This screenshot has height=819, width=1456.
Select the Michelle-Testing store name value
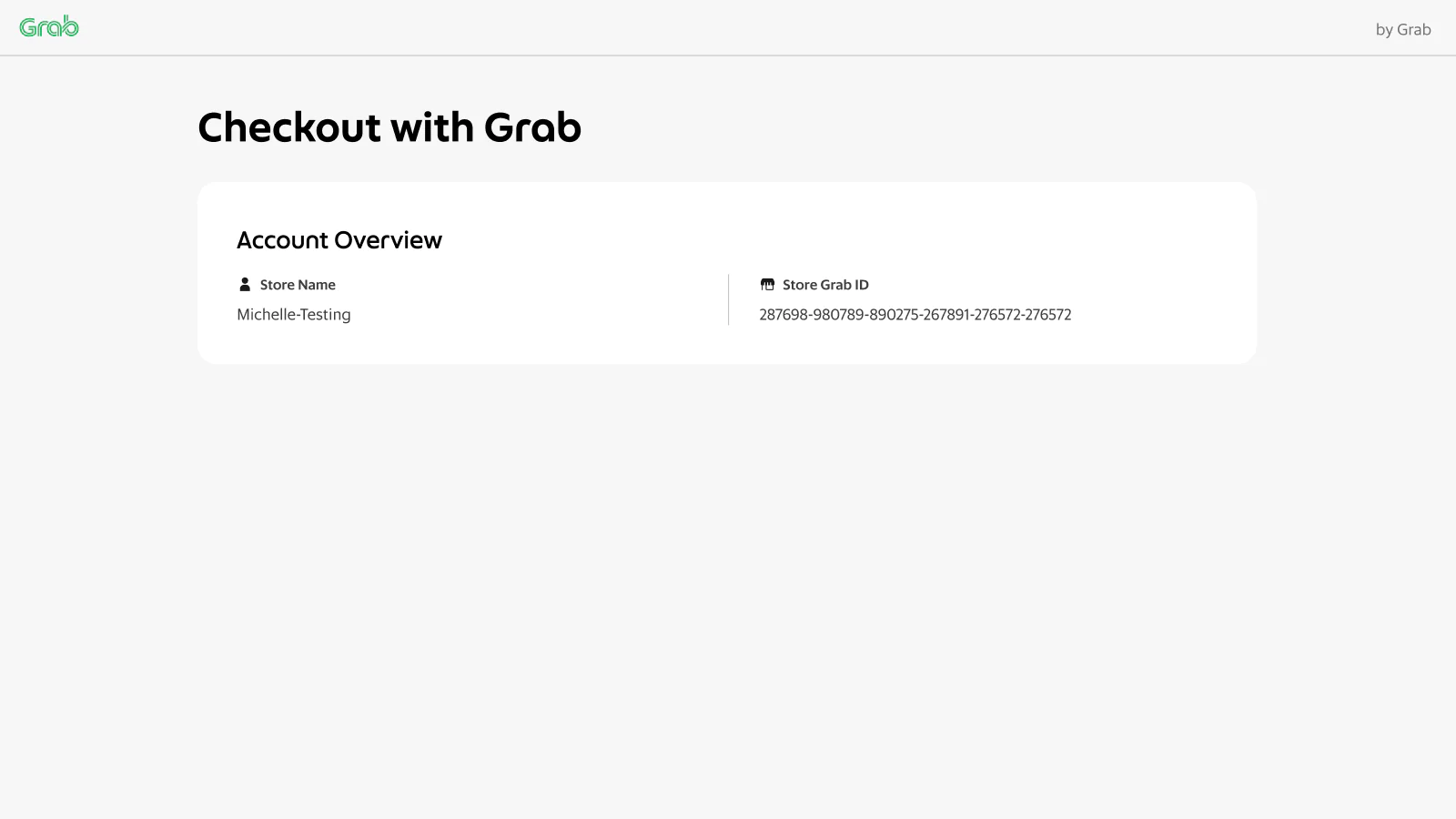[294, 315]
